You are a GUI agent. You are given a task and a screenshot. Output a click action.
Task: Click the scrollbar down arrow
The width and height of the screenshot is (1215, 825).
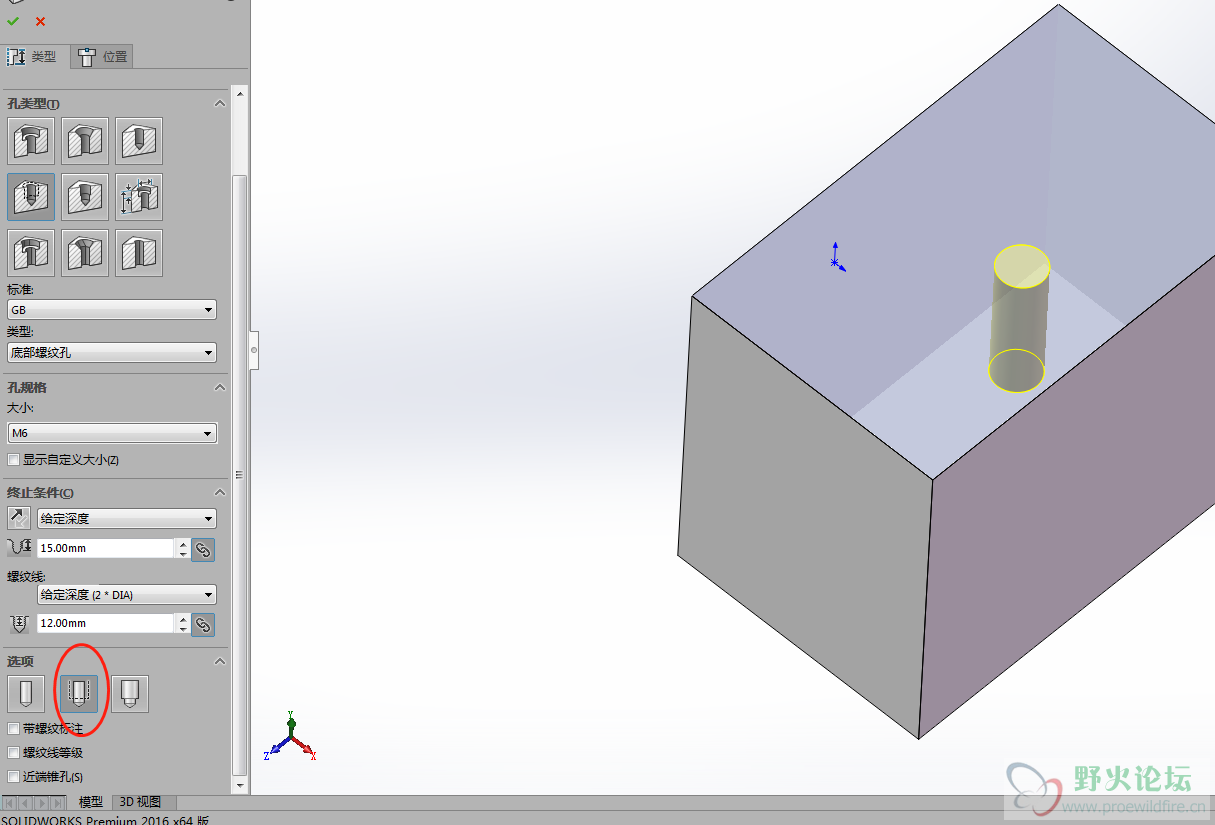pyautogui.click(x=239, y=787)
